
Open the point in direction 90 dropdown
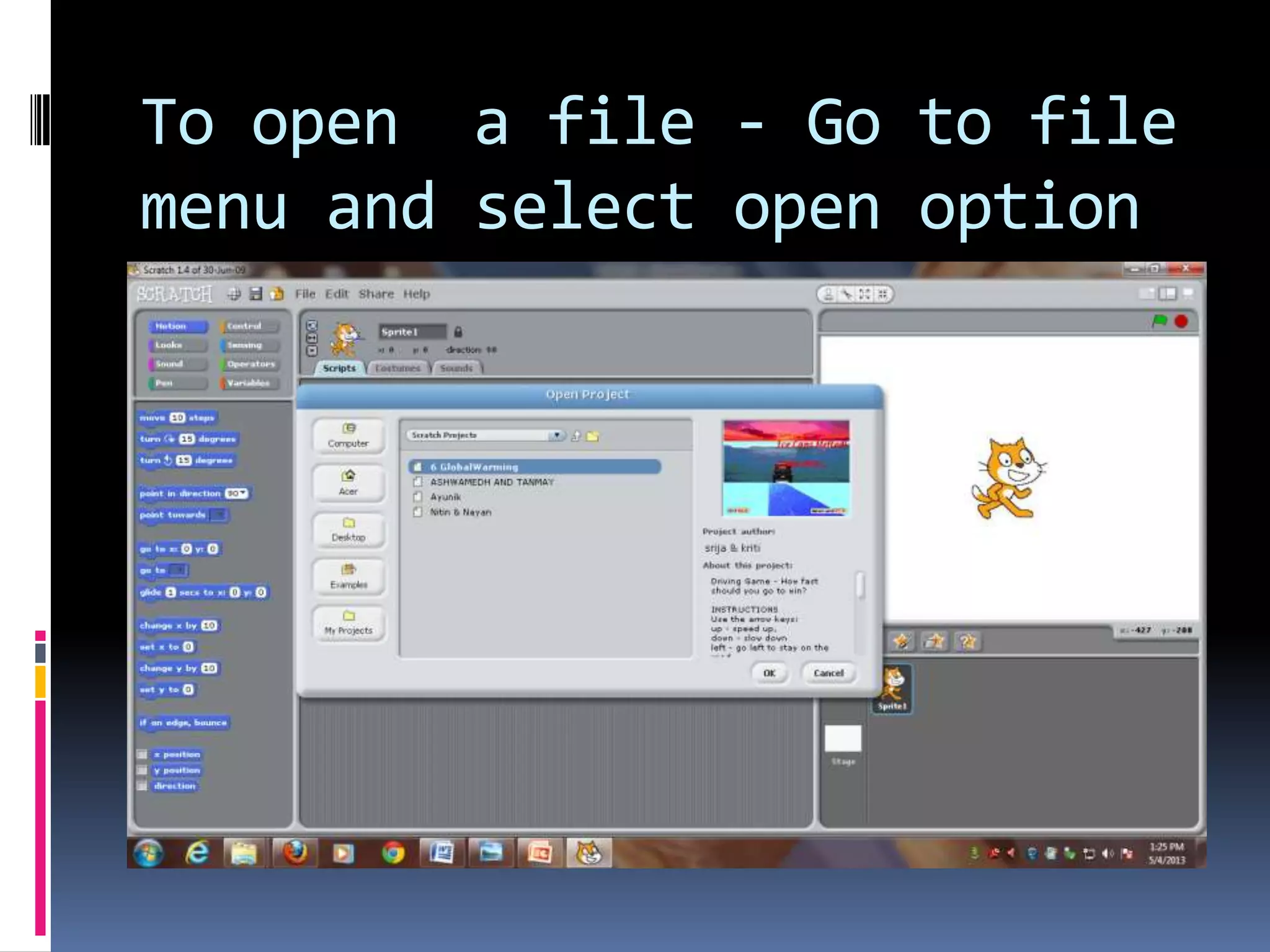point(243,493)
